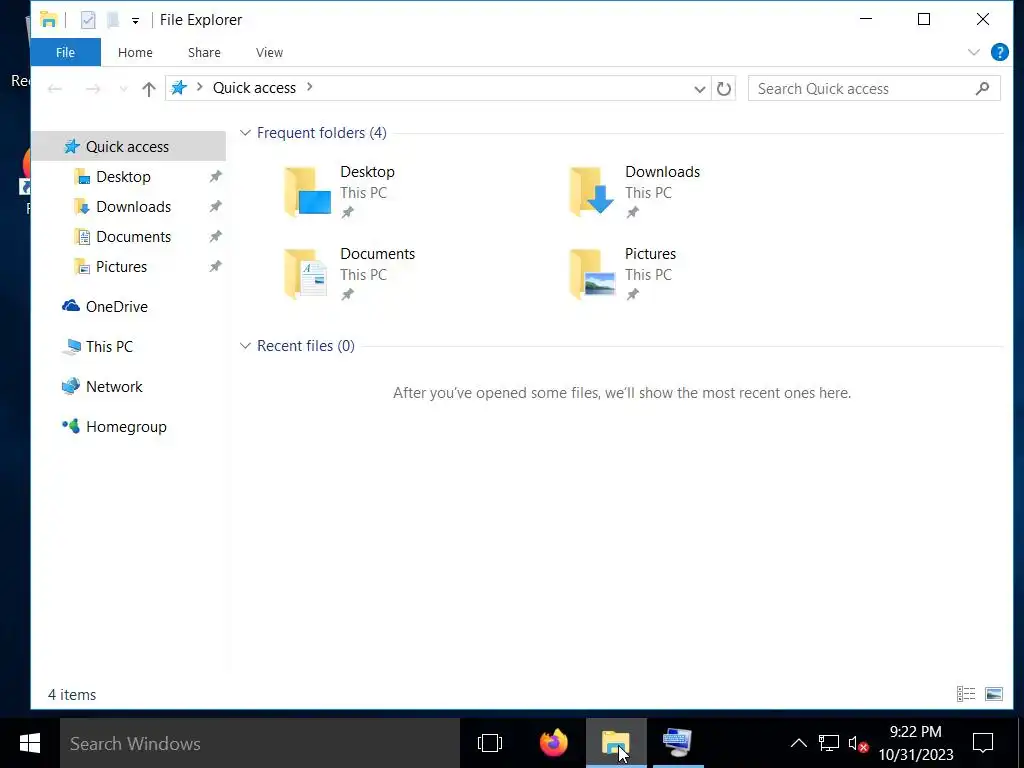Select Quick access in navigation pane

[129, 146]
